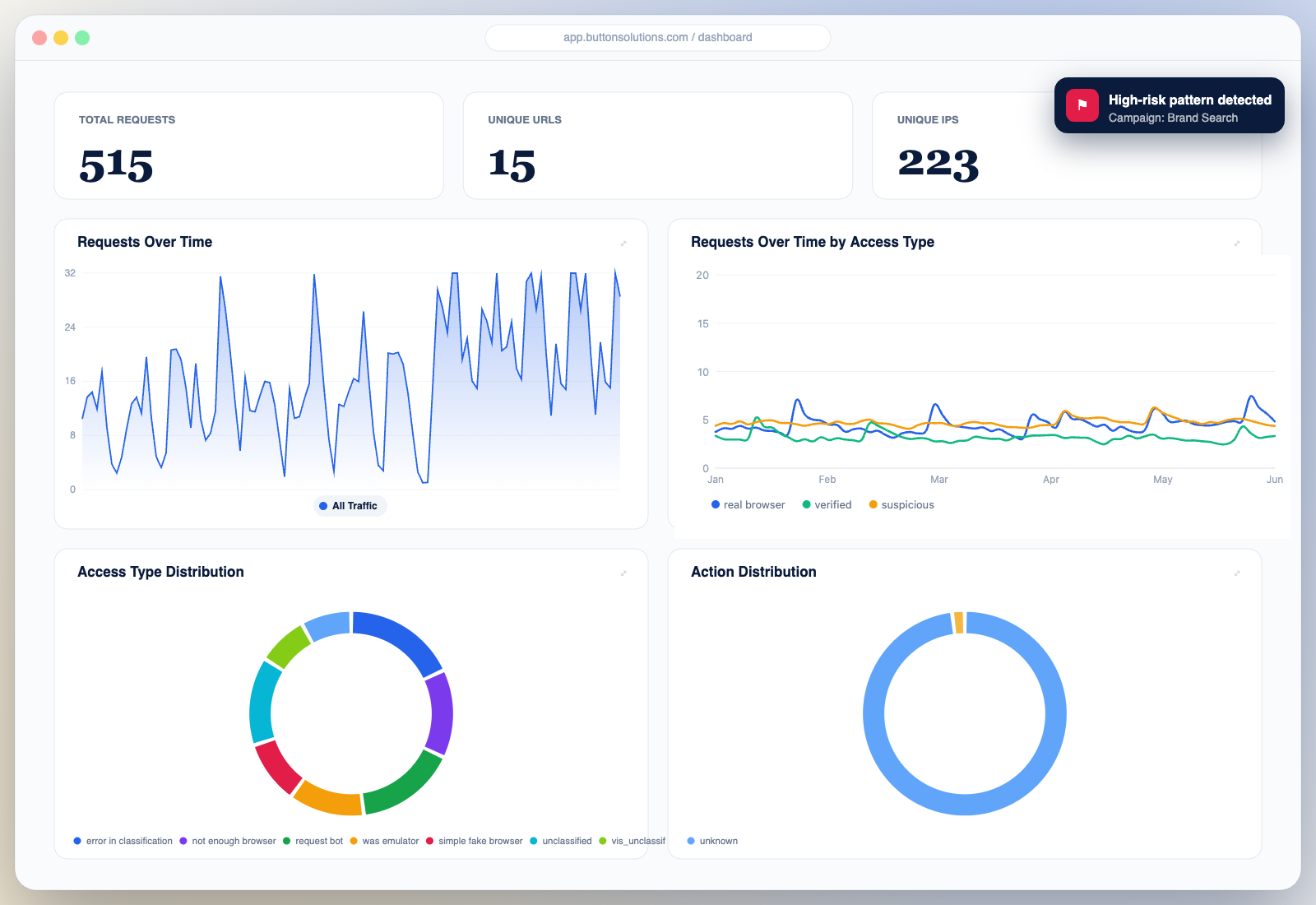This screenshot has height=905, width=1316.
Task: Click Requests Over Time by Access Type title
Action: [813, 242]
